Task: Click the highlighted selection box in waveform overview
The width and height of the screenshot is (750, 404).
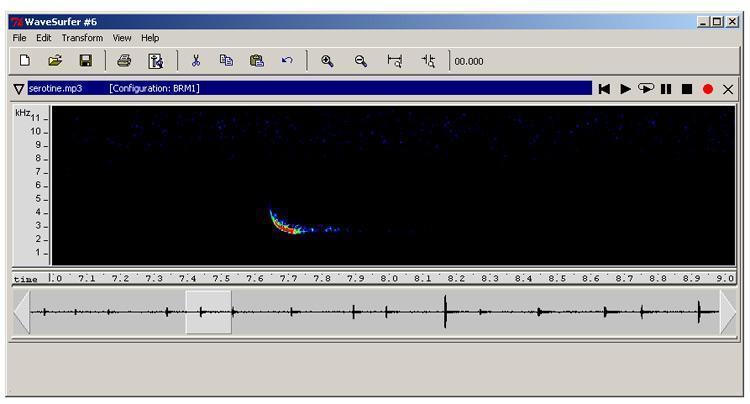Action: pyautogui.click(x=208, y=312)
